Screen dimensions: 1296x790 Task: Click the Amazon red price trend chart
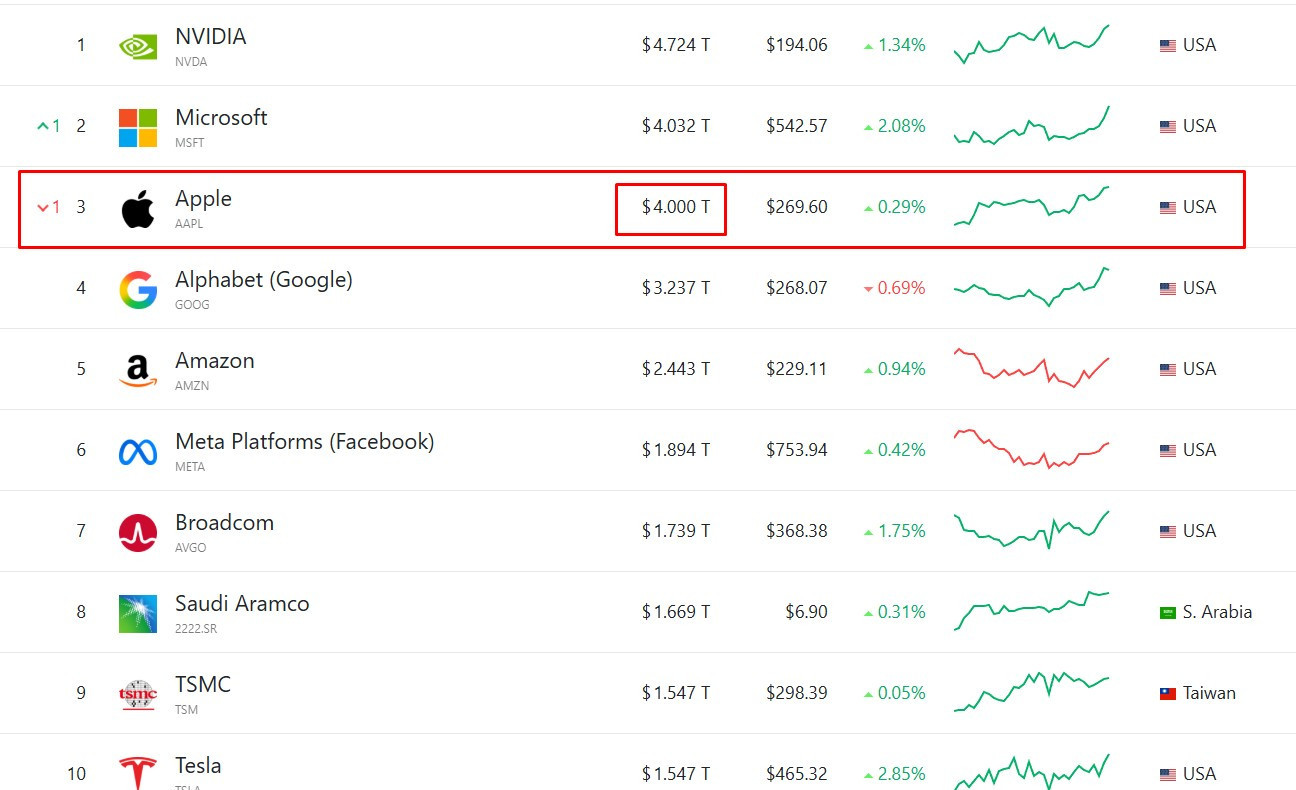coord(1031,368)
